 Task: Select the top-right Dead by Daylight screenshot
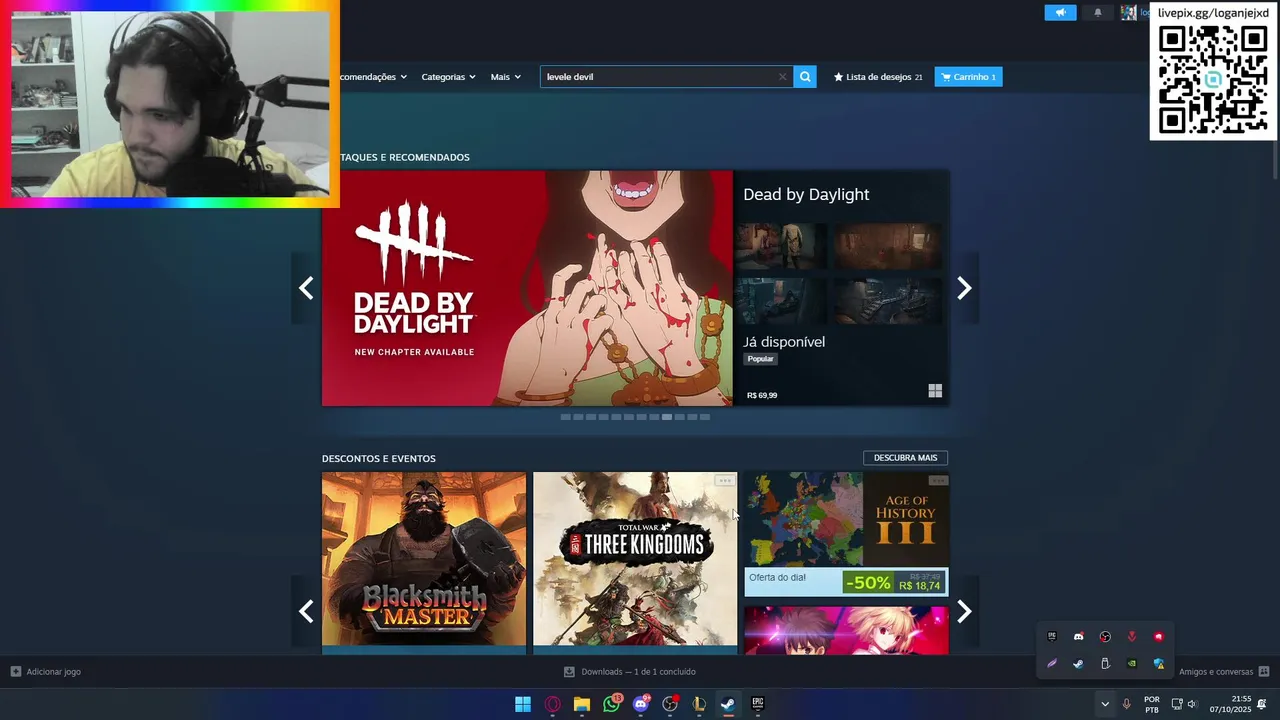[x=888, y=246]
